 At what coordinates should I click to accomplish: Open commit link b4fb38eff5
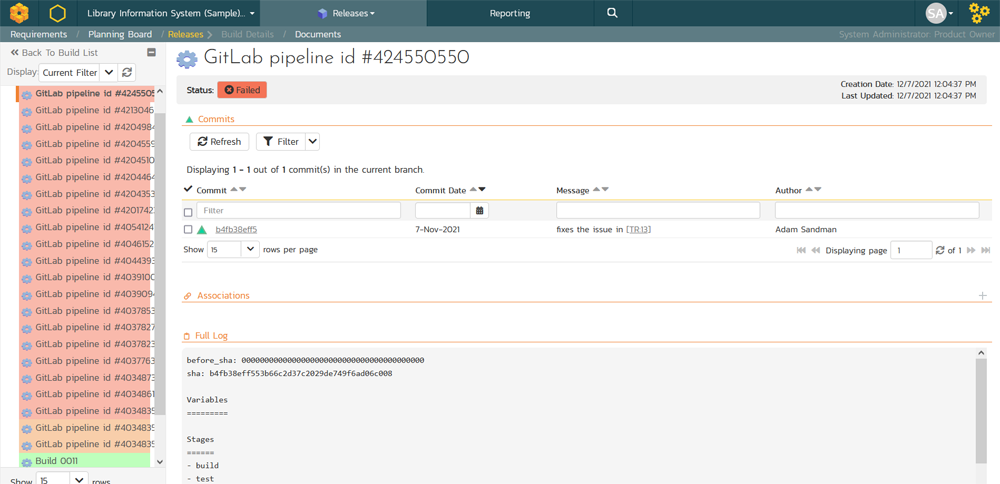point(236,230)
